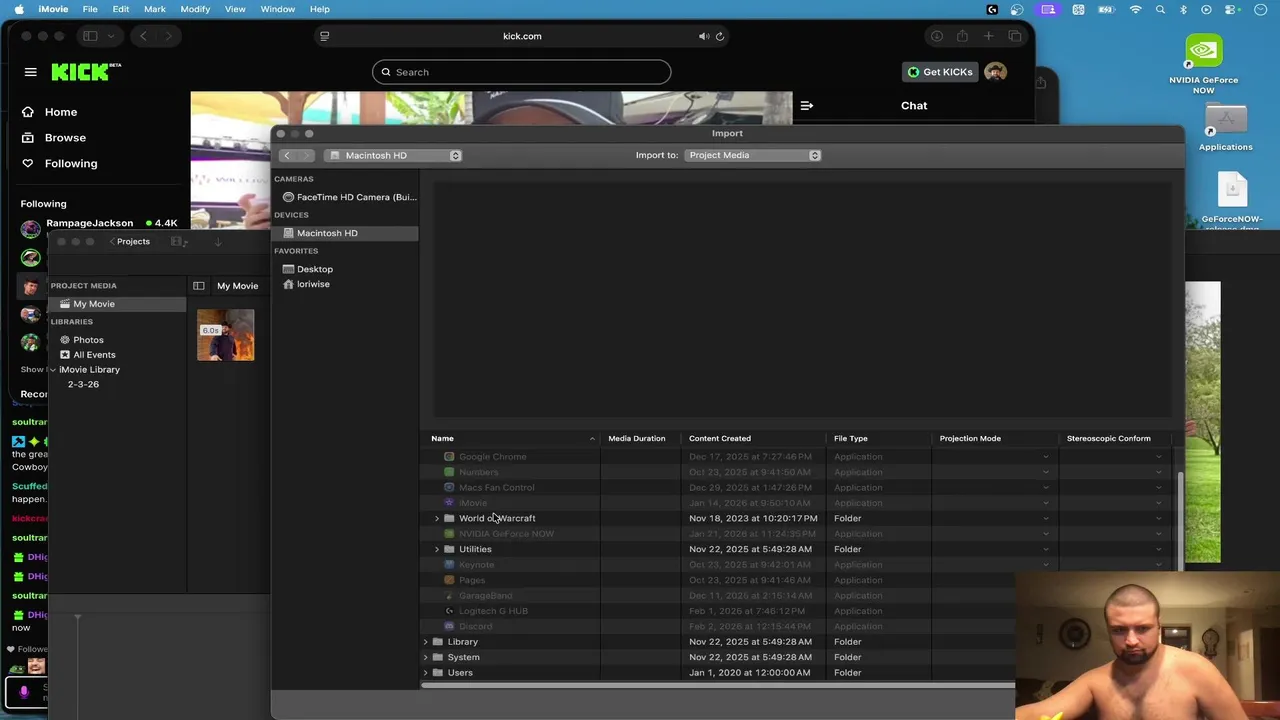
Task: Click the 6.0s clip thumbnail in iMovie
Action: pyautogui.click(x=225, y=335)
